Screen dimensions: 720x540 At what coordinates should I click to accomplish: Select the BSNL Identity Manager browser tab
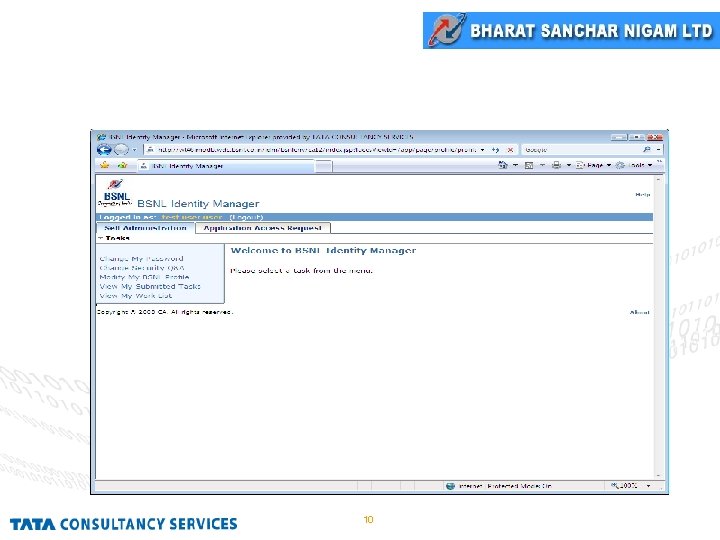(226, 166)
